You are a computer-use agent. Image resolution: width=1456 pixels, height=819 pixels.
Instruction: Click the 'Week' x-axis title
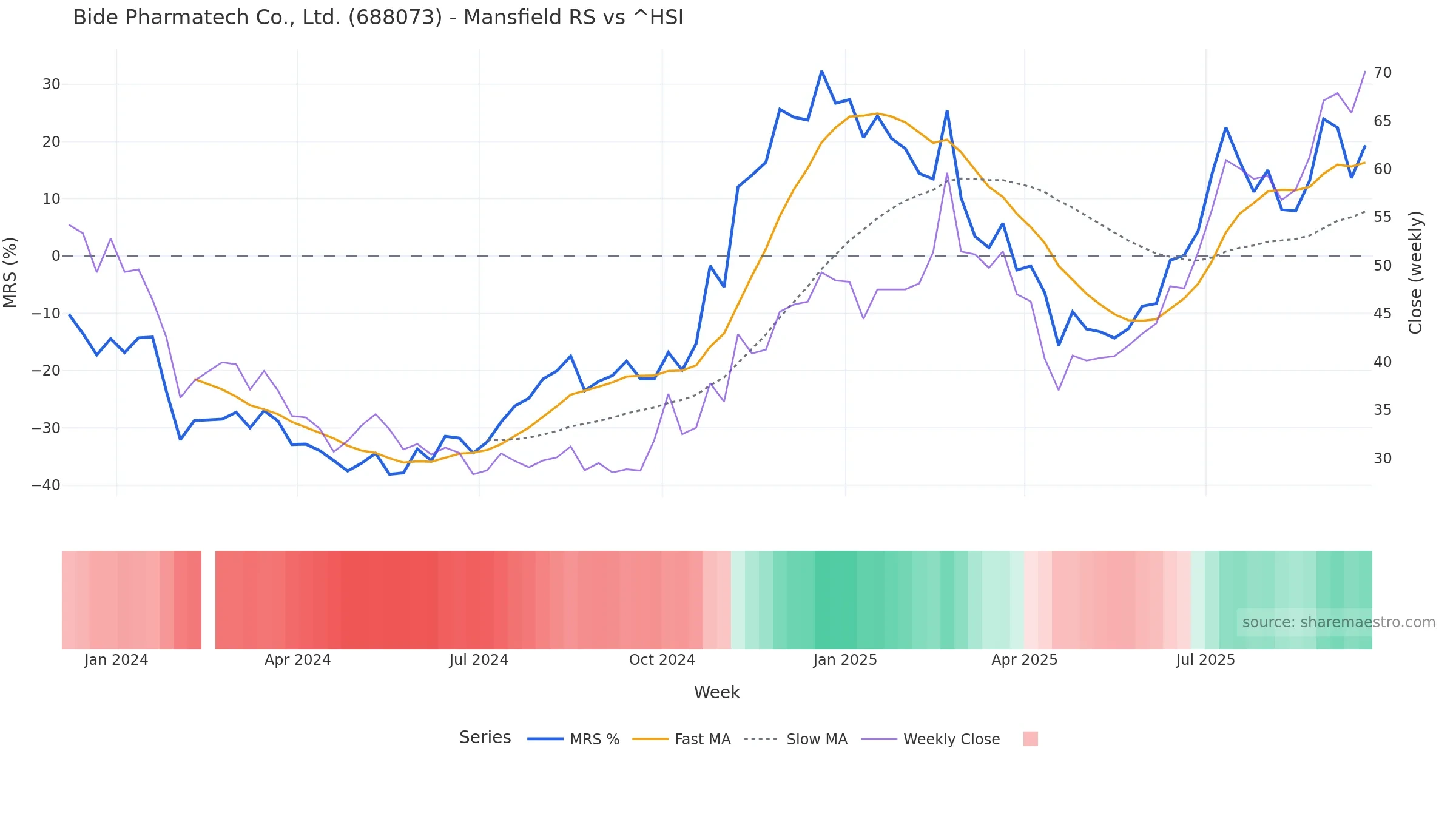tap(716, 692)
